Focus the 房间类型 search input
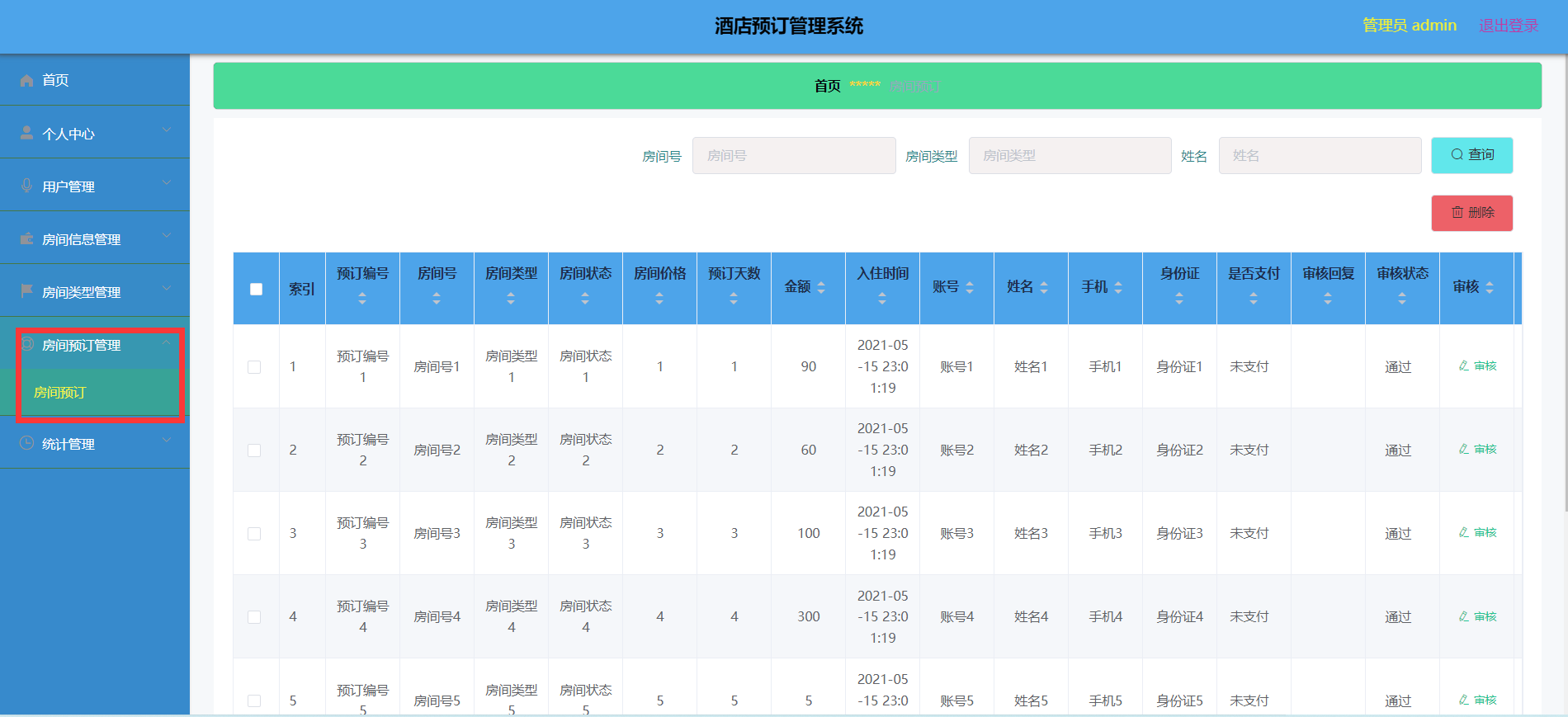 1070,155
